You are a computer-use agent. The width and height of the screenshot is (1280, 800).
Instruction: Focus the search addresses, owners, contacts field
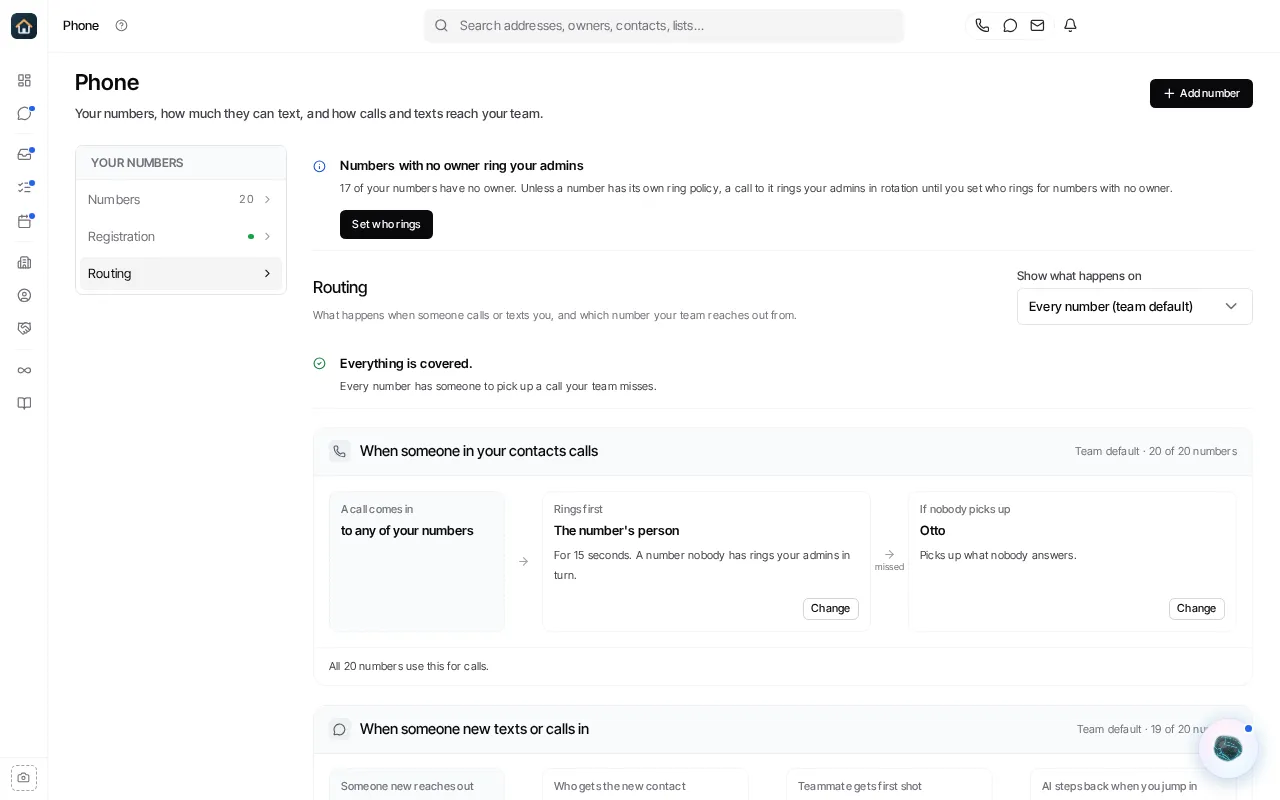click(664, 26)
